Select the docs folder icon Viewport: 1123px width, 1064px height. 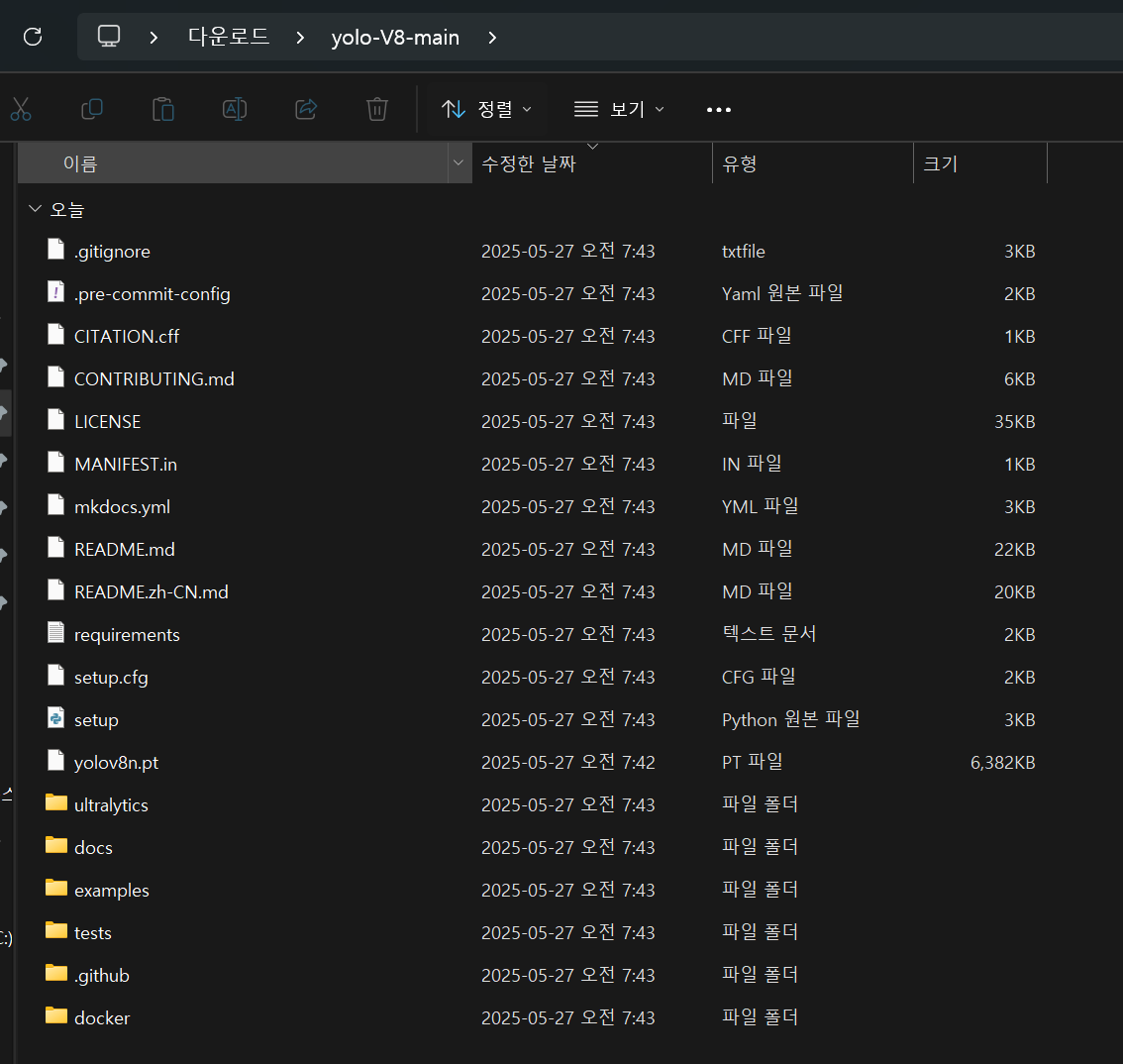tap(55, 845)
